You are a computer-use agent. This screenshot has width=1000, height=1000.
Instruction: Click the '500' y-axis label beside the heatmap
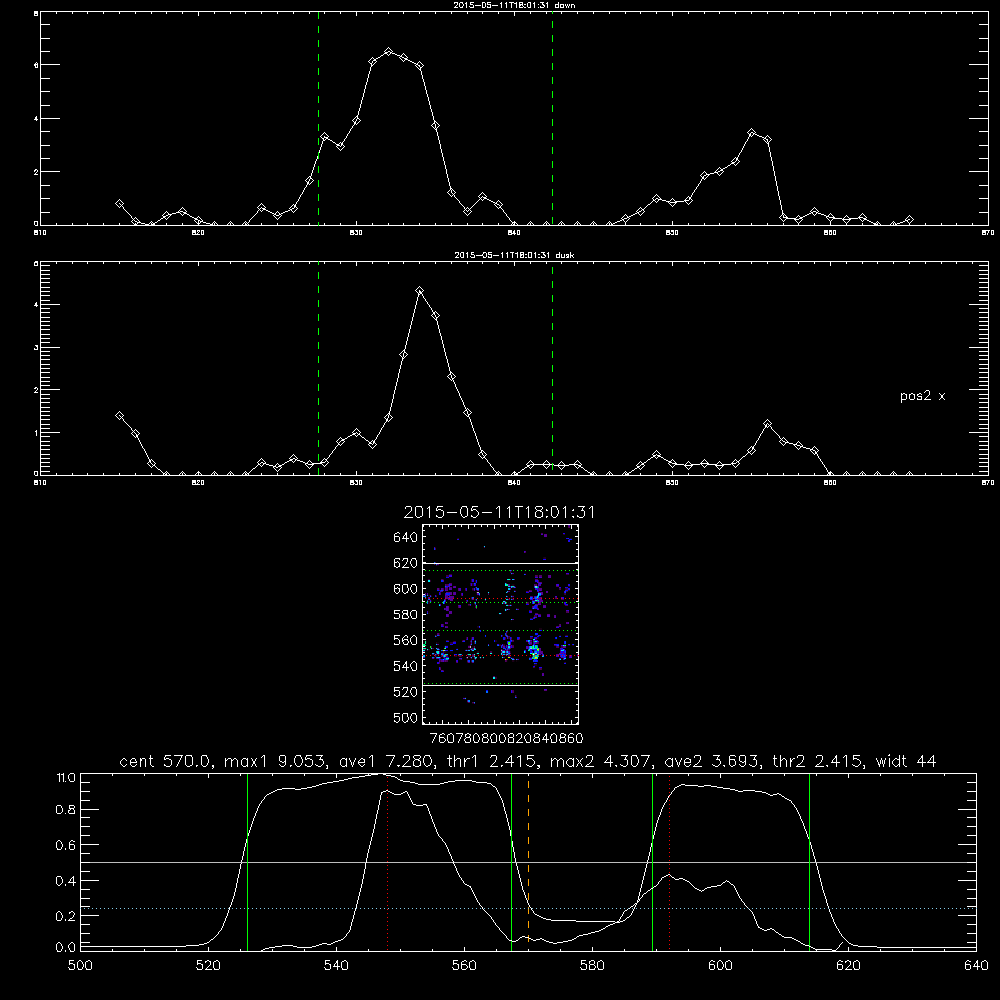[406, 717]
